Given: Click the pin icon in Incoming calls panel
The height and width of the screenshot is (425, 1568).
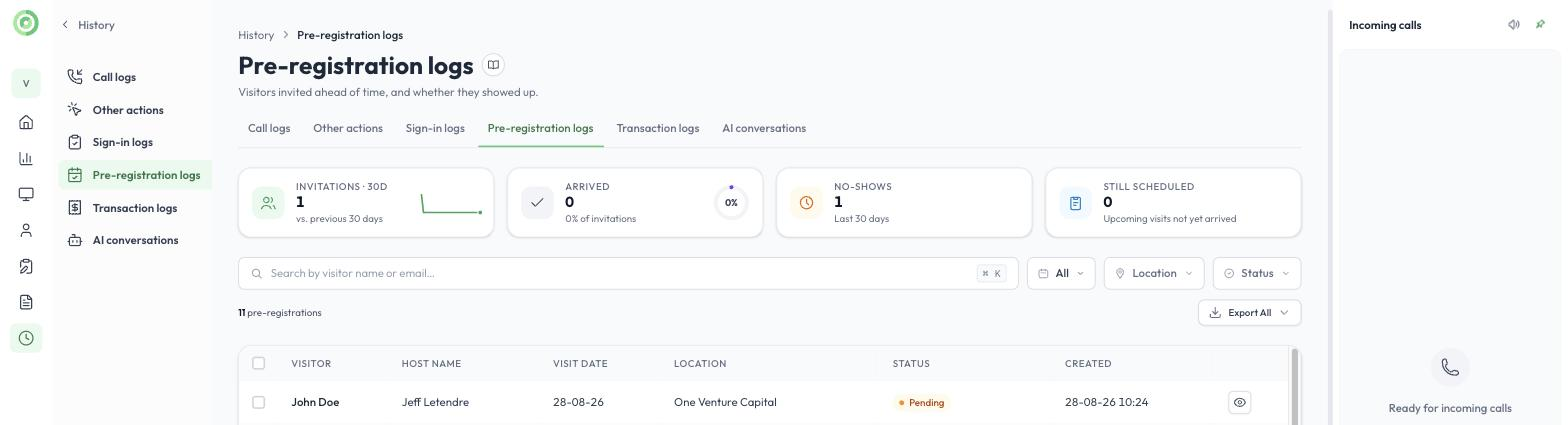Looking at the screenshot, I should [x=1540, y=25].
